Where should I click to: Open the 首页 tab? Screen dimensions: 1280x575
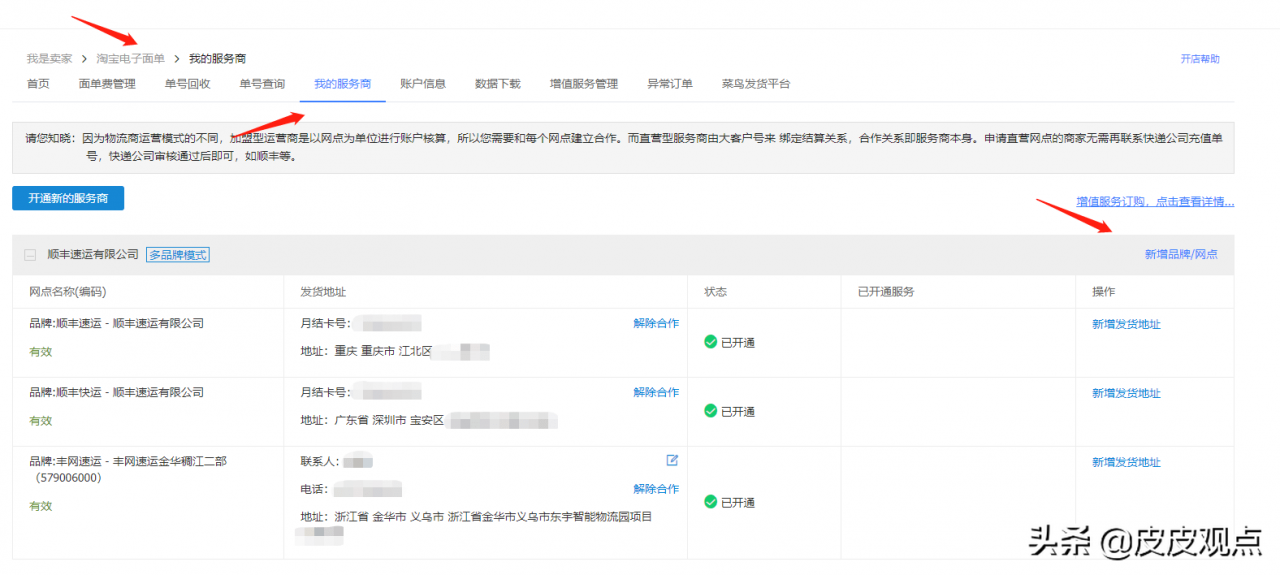click(x=38, y=84)
